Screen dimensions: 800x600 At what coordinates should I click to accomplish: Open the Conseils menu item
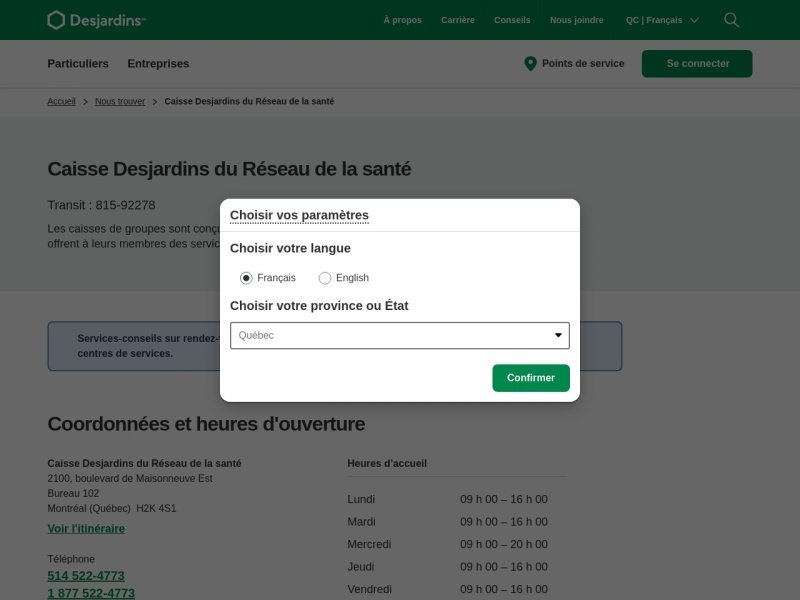(x=512, y=20)
